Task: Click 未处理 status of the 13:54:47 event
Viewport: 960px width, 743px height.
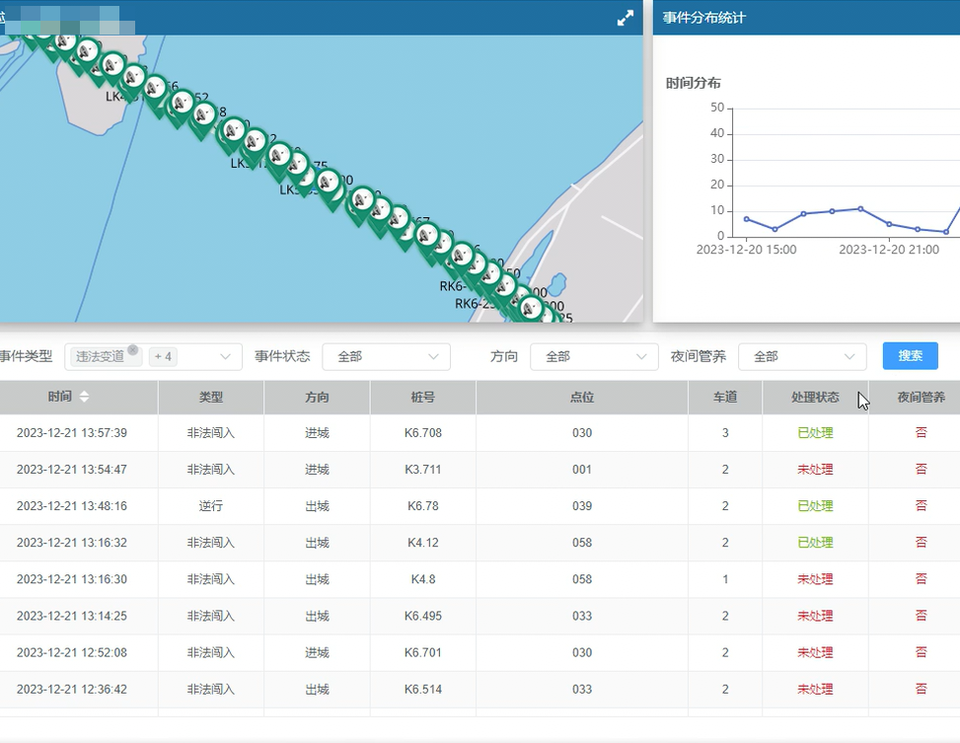Action: pyautogui.click(x=815, y=470)
